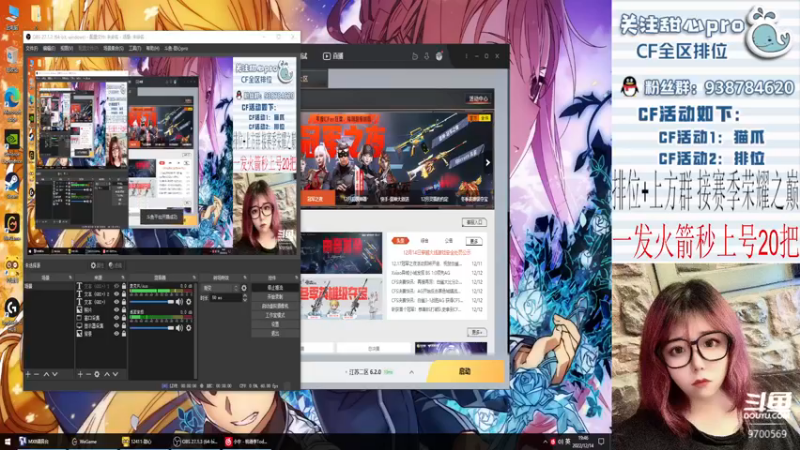Add a new scene with the plus icon
800x450 pixels.
tap(28, 374)
